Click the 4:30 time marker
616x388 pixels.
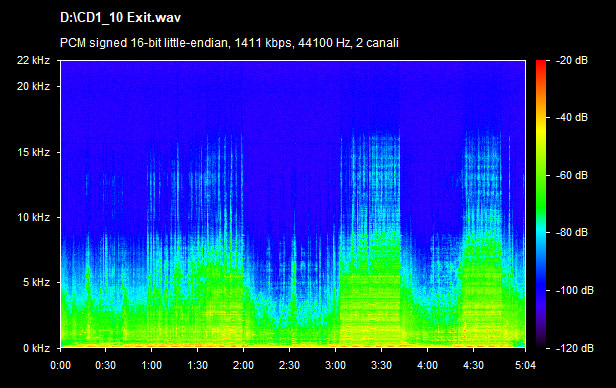pyautogui.click(x=473, y=365)
